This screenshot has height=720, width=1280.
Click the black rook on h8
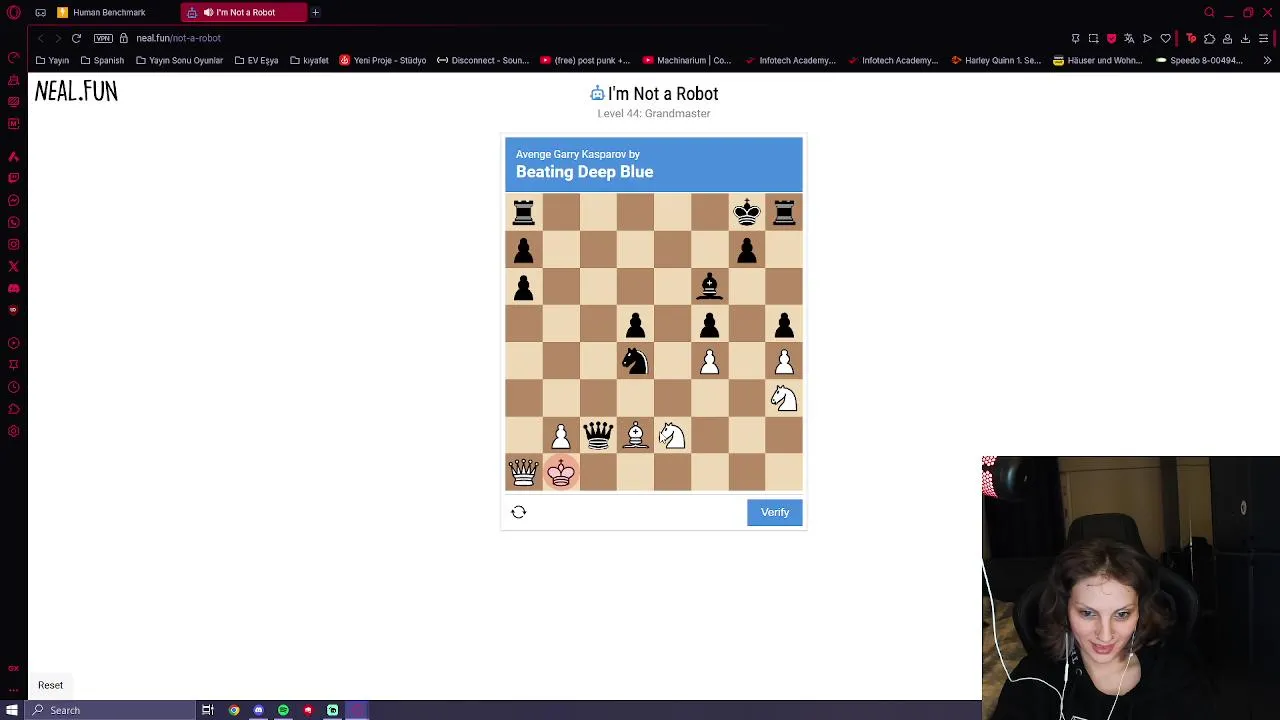[784, 212]
